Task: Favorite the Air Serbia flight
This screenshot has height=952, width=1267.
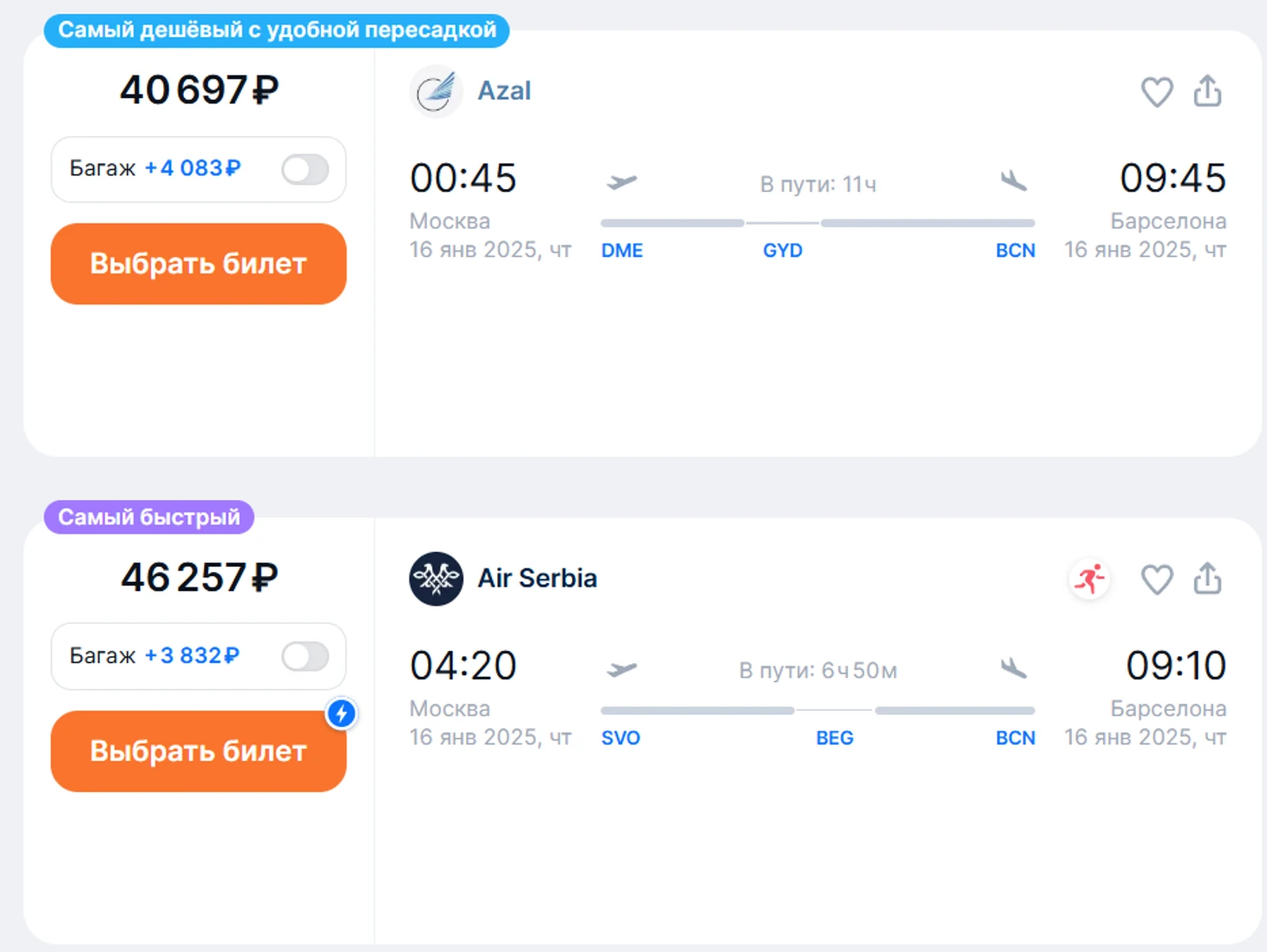Action: (x=1156, y=580)
